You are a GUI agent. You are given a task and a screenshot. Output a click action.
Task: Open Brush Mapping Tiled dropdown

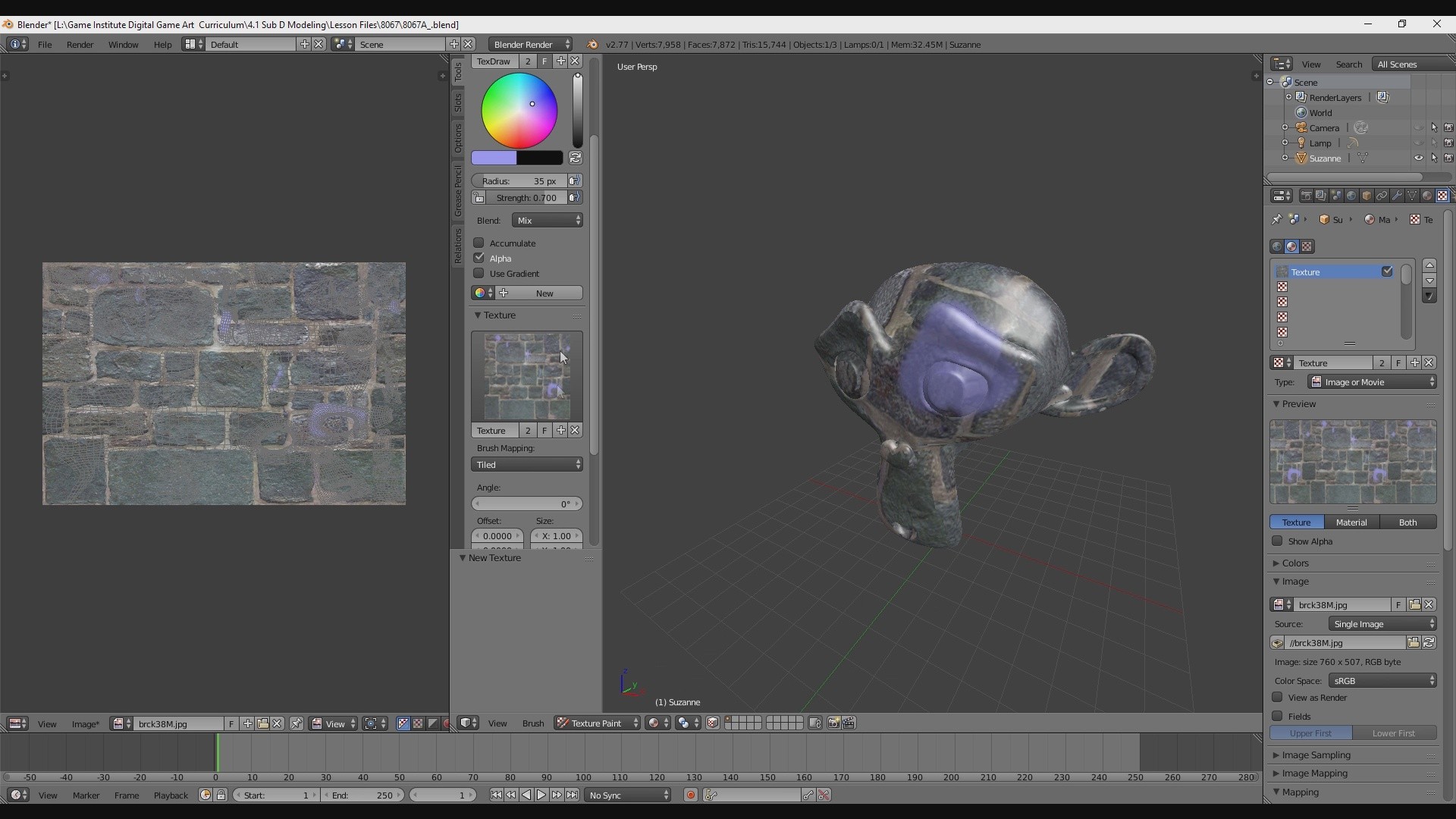[526, 465]
